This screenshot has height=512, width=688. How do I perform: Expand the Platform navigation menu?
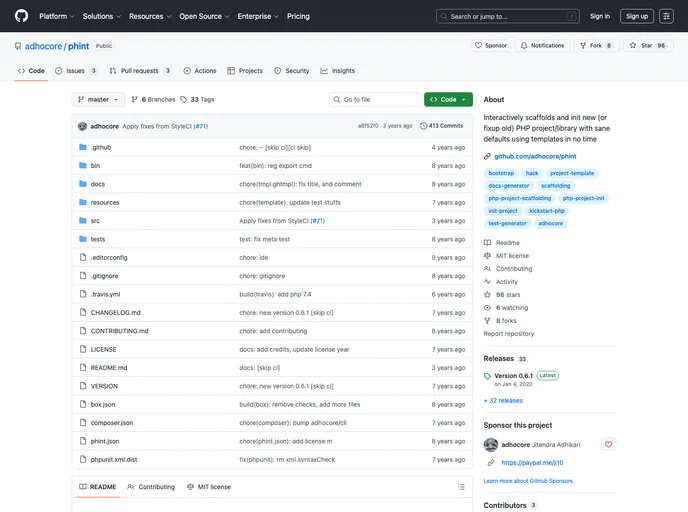[56, 16]
